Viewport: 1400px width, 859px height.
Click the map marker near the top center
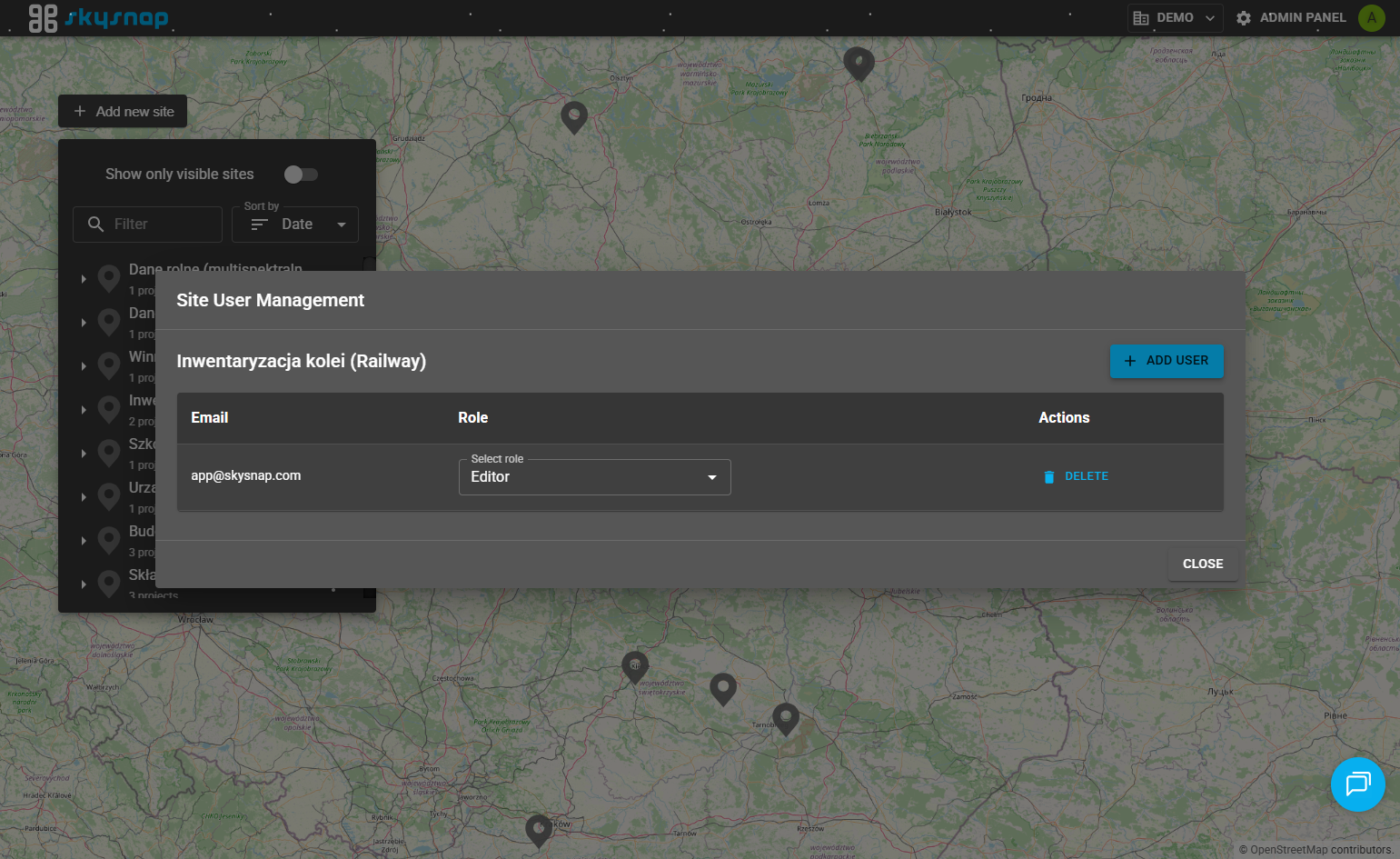(x=574, y=118)
